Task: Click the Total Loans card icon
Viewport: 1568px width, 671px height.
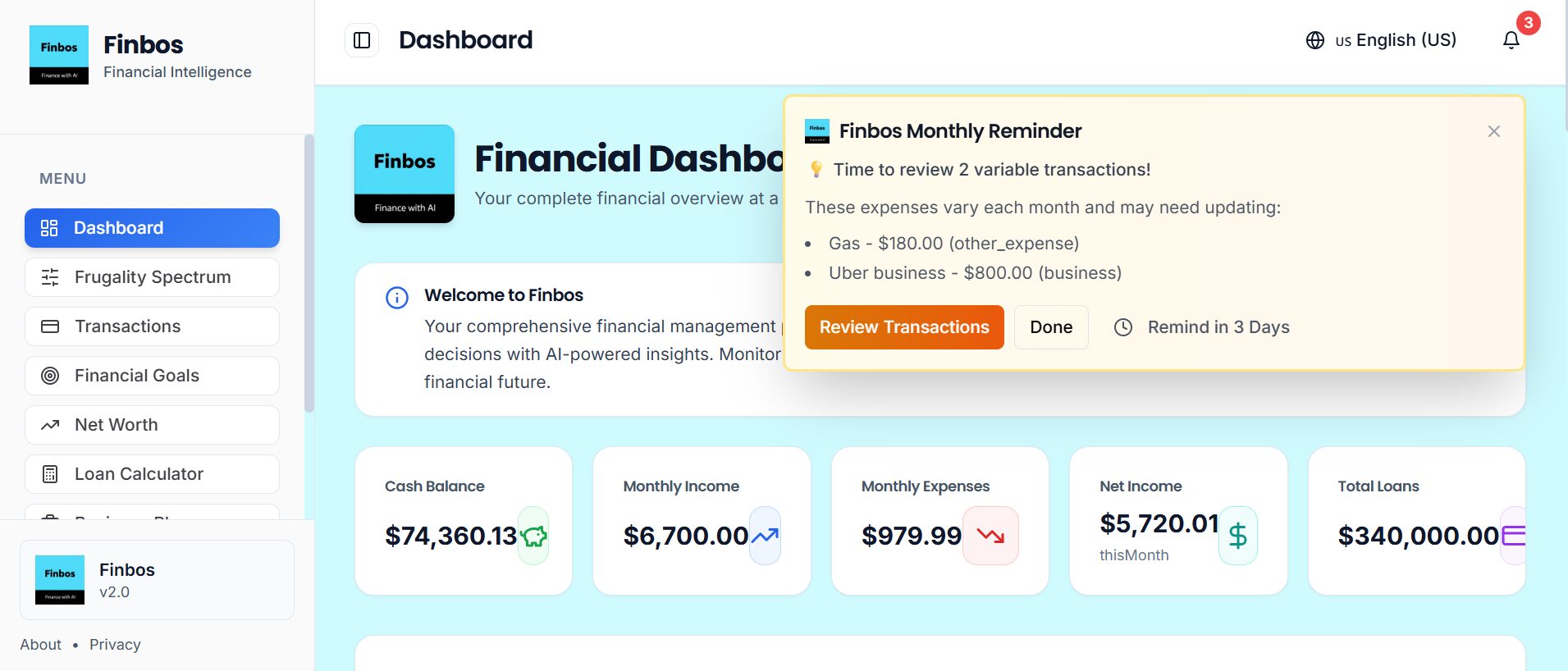Action: 1513,536
